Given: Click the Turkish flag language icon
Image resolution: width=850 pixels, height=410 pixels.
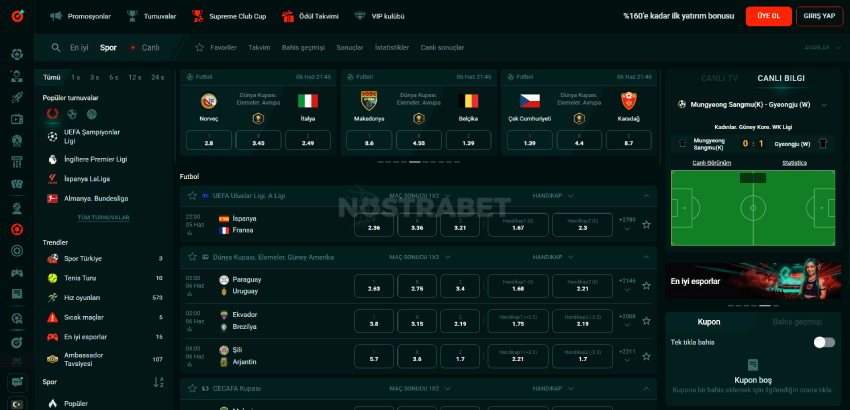Looking at the screenshot, I should coord(17,404).
